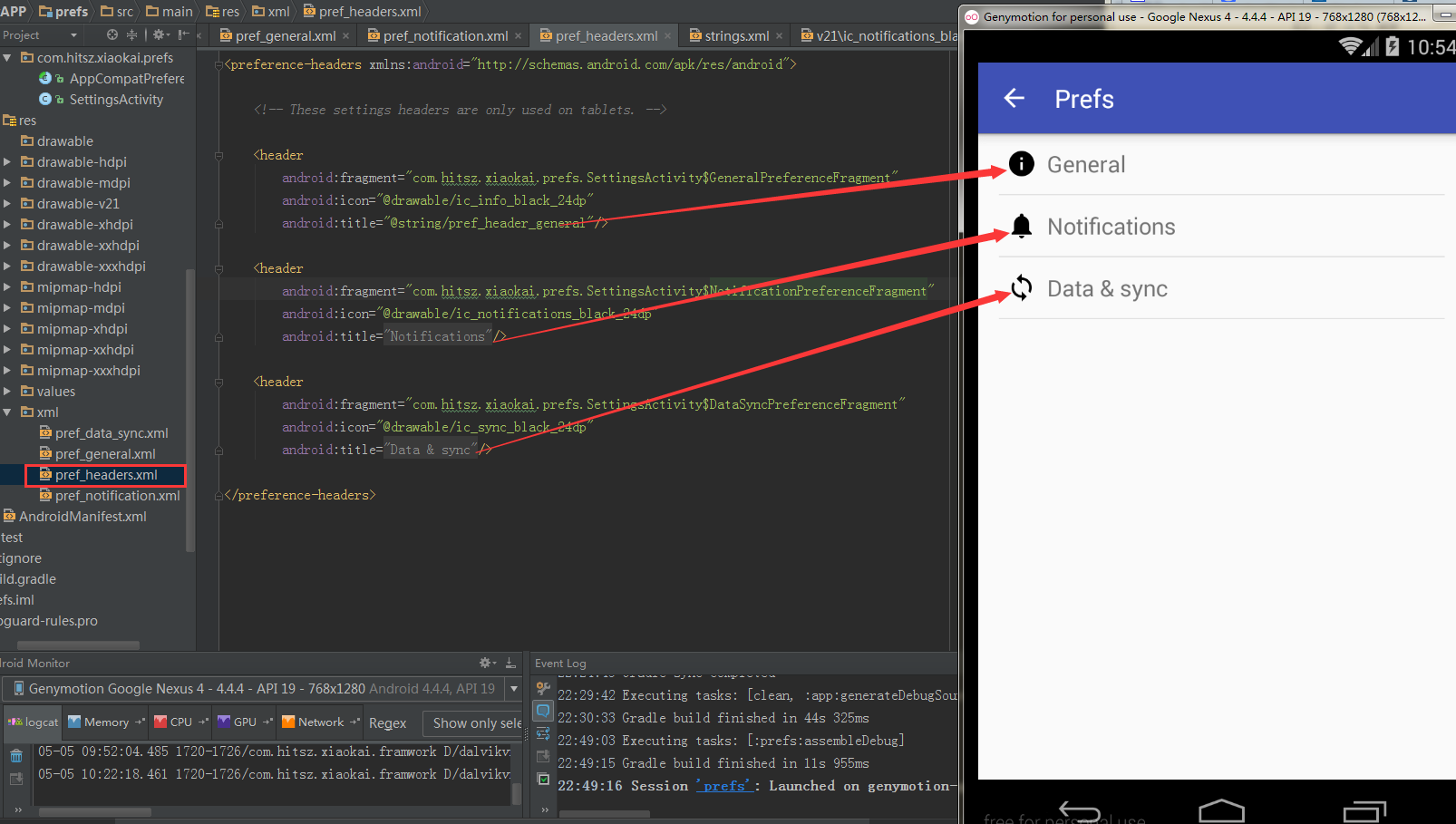1456x824 pixels.
Task: Open Project panel gear settings
Action: coord(160,34)
